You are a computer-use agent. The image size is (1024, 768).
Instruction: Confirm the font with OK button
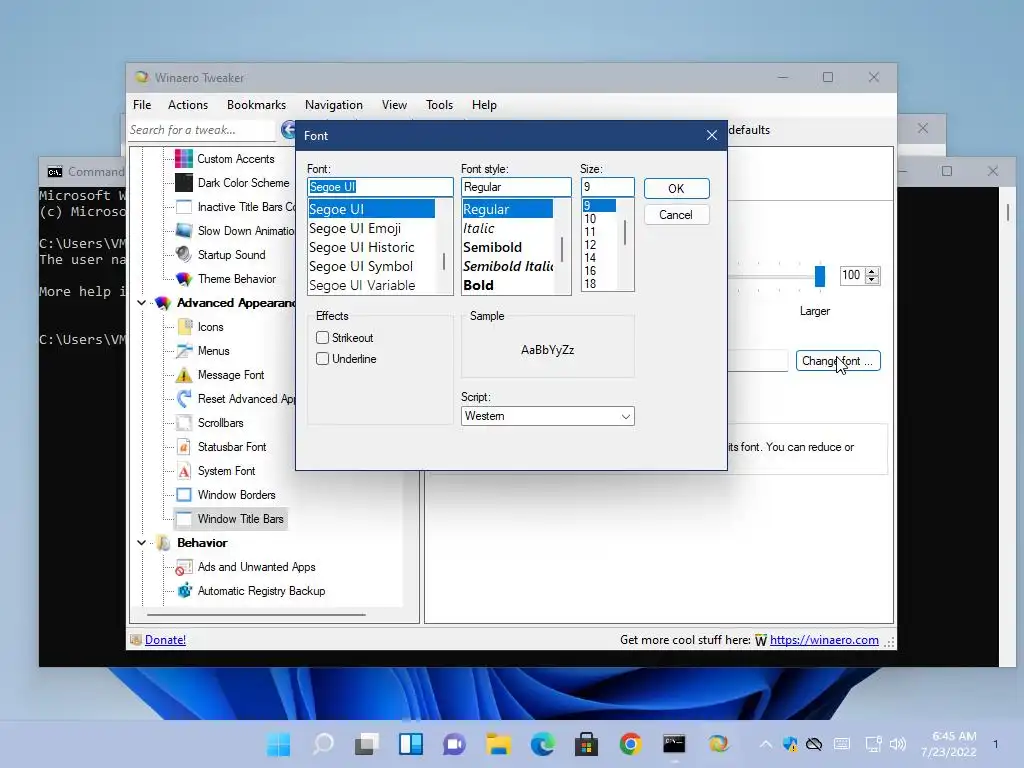(676, 188)
